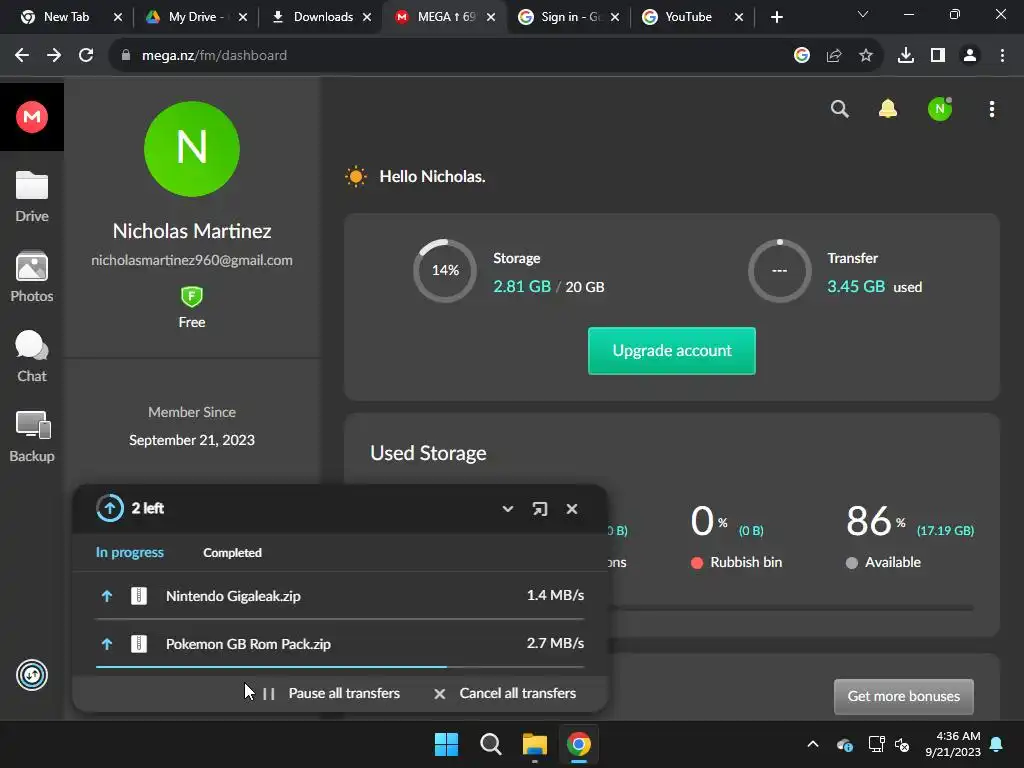
Task: Share this page via share icon
Action: 834,56
